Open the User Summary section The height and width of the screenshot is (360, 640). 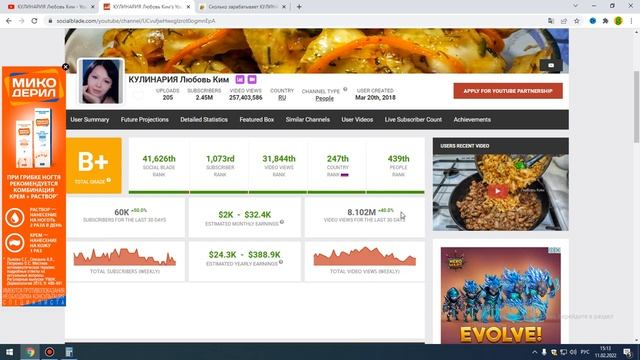coord(90,120)
